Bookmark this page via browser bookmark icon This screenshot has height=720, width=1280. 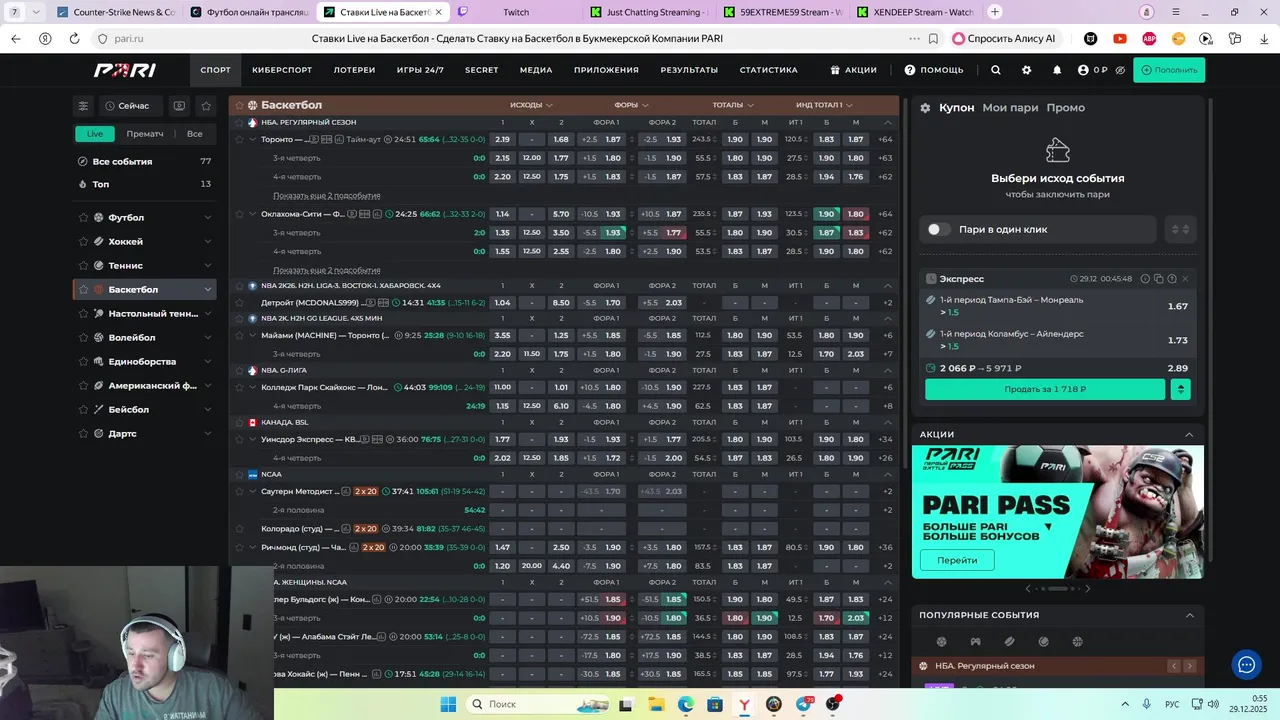[x=933, y=39]
